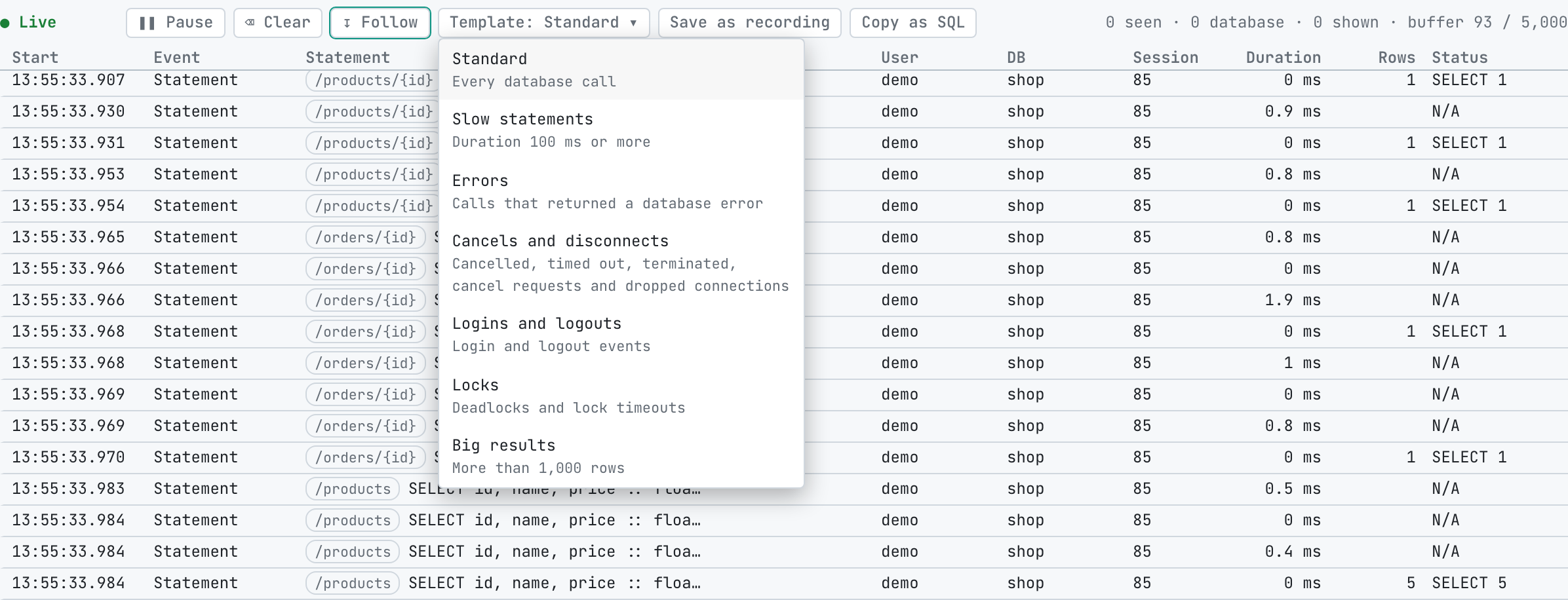Click the 0.4 ms duration value

1293,552
